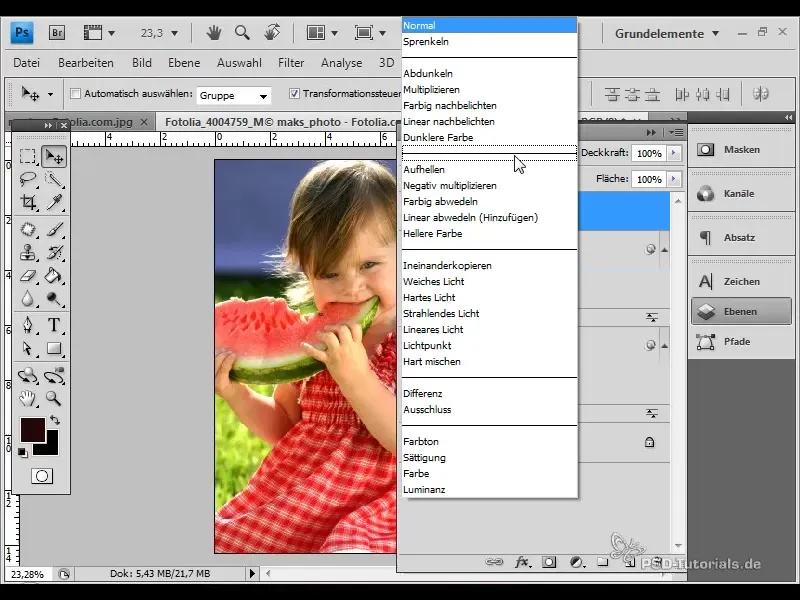Select the Zoom tool in toolbox
The image size is (800, 600).
tap(54, 398)
